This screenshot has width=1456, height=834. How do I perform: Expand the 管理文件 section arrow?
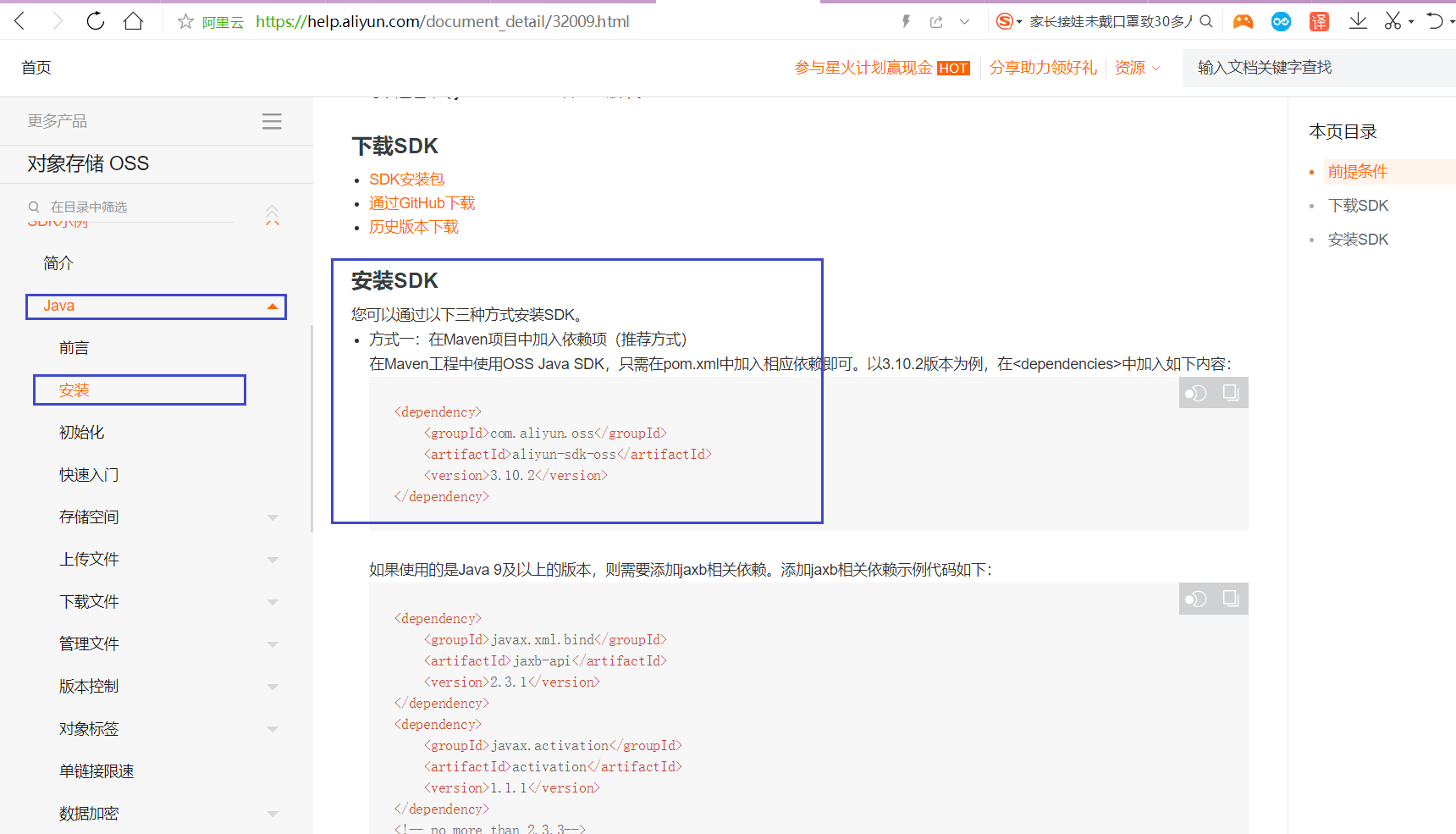[272, 644]
